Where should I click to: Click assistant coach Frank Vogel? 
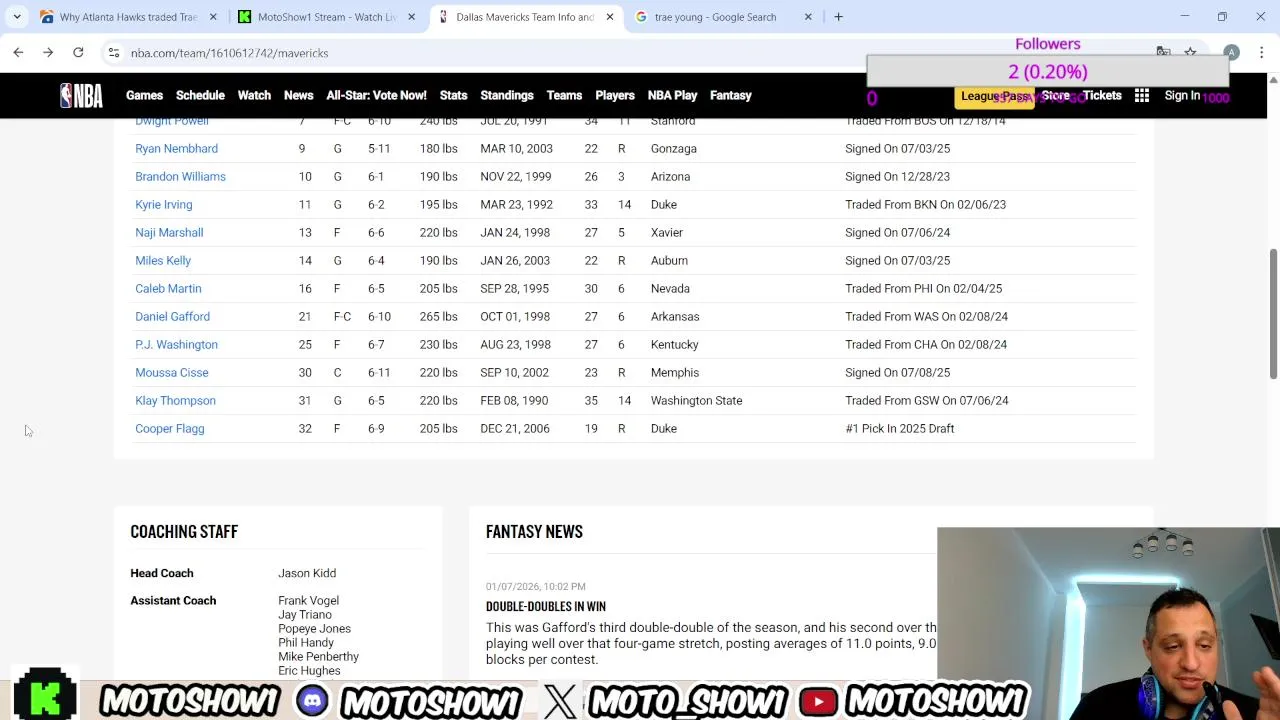pyautogui.click(x=308, y=600)
